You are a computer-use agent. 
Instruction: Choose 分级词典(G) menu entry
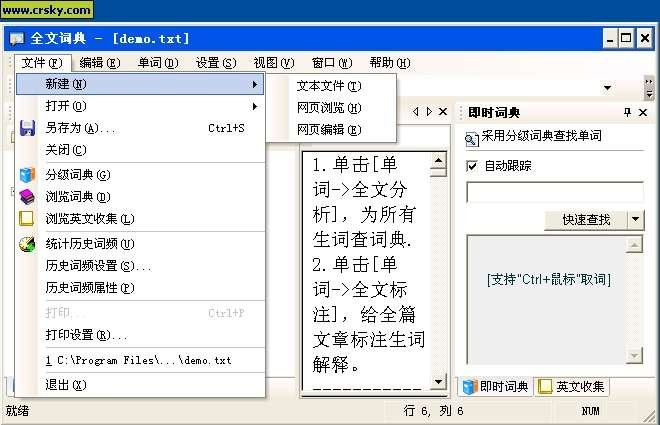point(140,175)
